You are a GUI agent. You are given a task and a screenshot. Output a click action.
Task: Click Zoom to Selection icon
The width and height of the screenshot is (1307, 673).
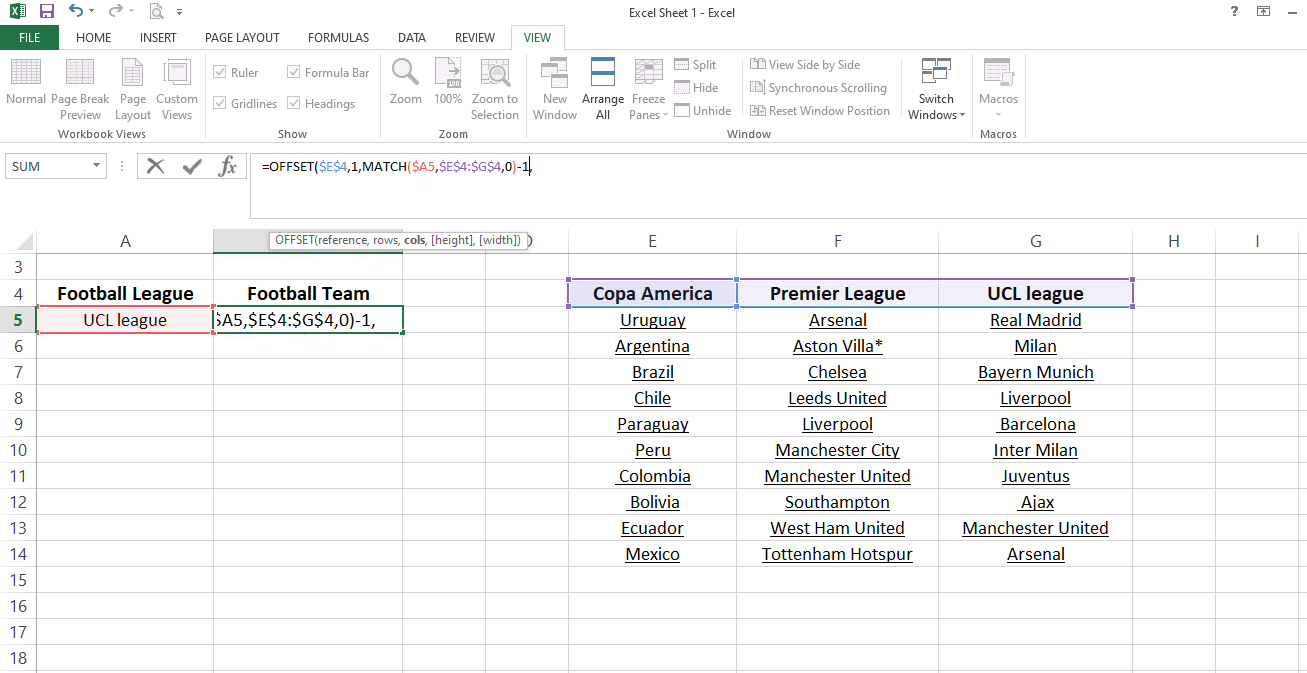[495, 74]
